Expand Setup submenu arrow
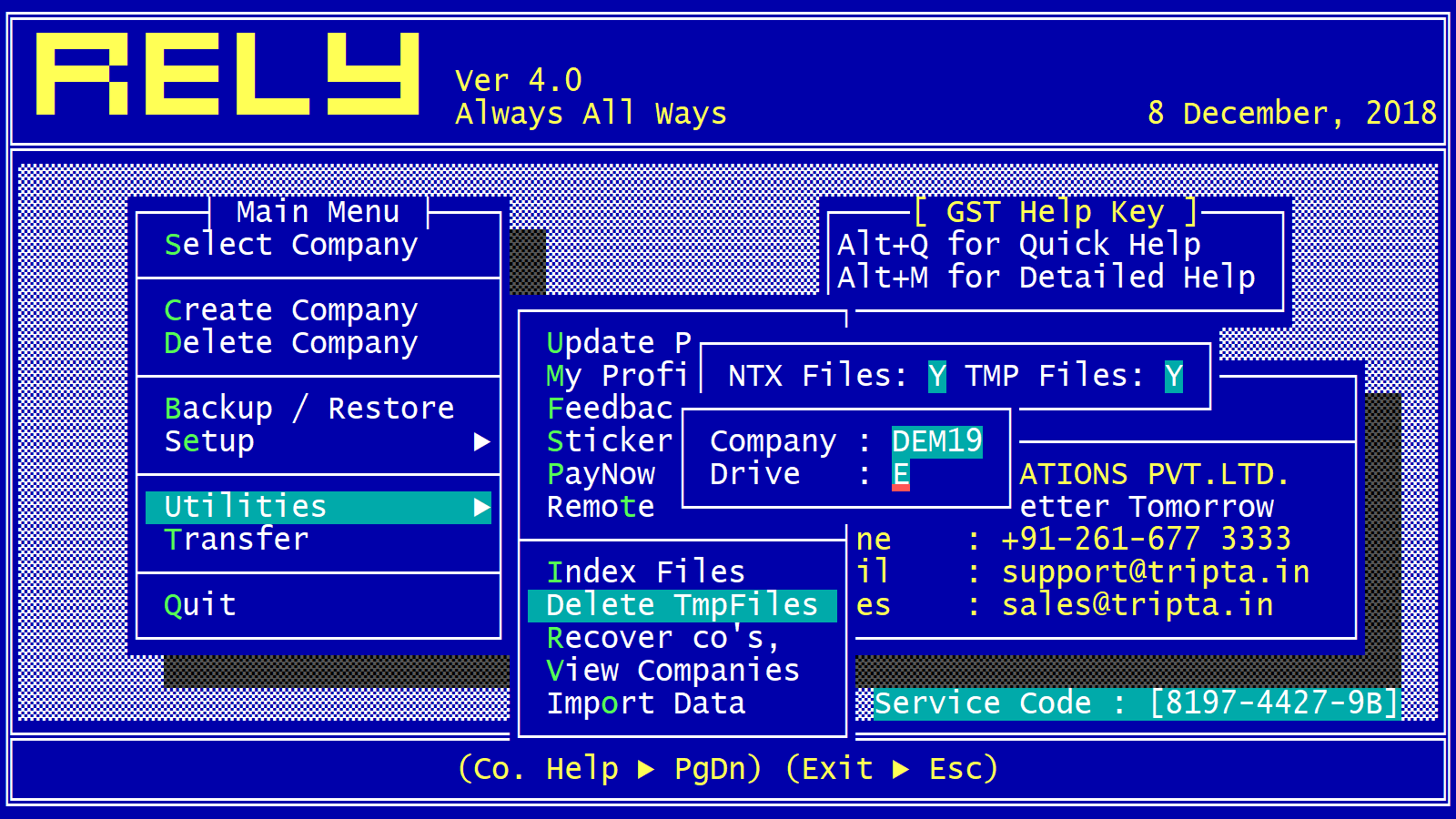The image size is (1456, 819). (482, 442)
